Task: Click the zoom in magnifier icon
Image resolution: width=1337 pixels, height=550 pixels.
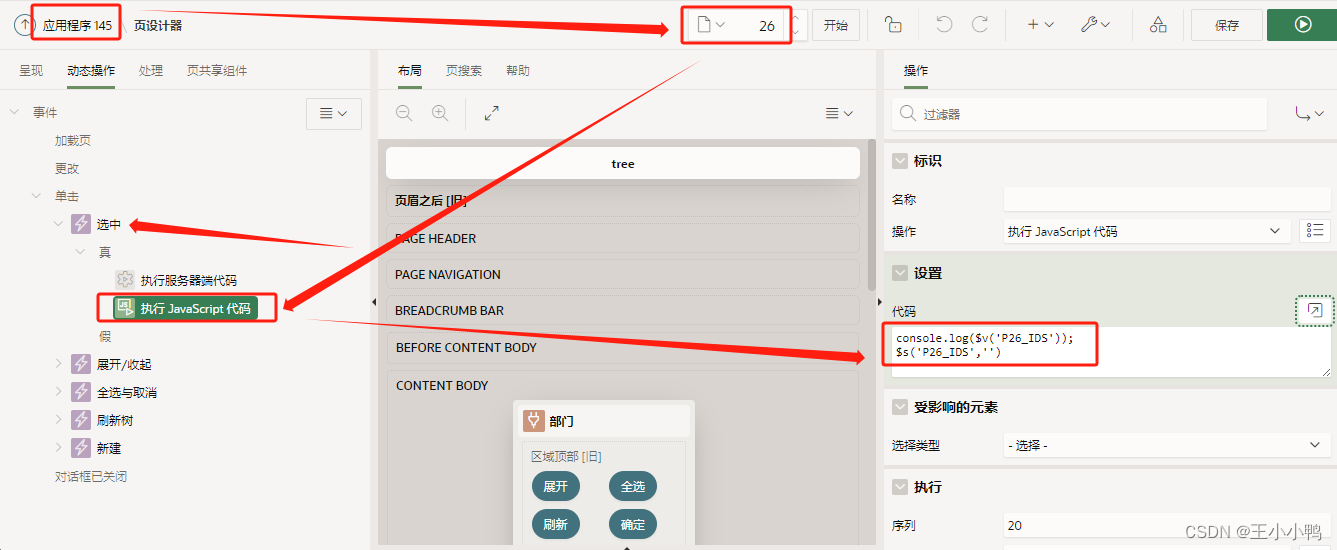Action: (x=440, y=113)
